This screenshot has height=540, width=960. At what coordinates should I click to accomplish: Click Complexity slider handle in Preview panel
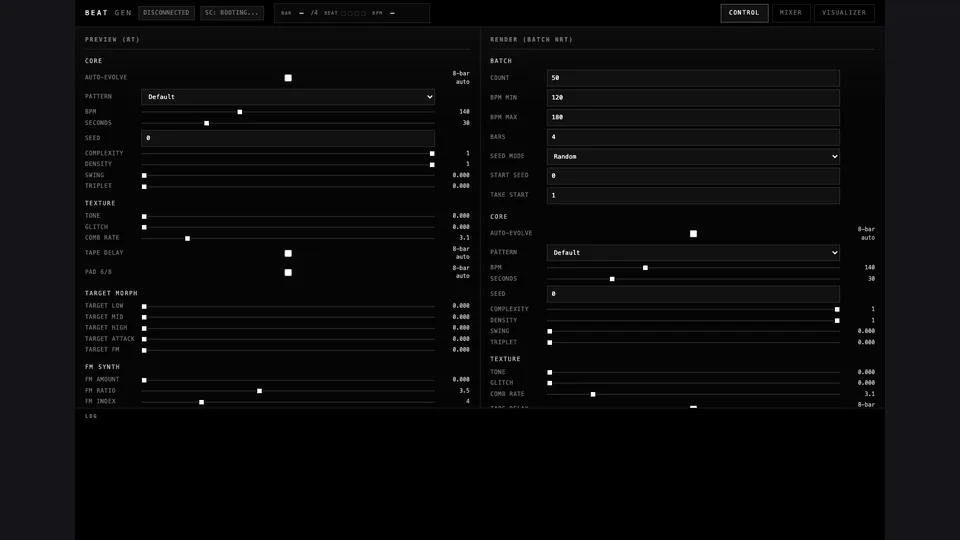click(432, 154)
